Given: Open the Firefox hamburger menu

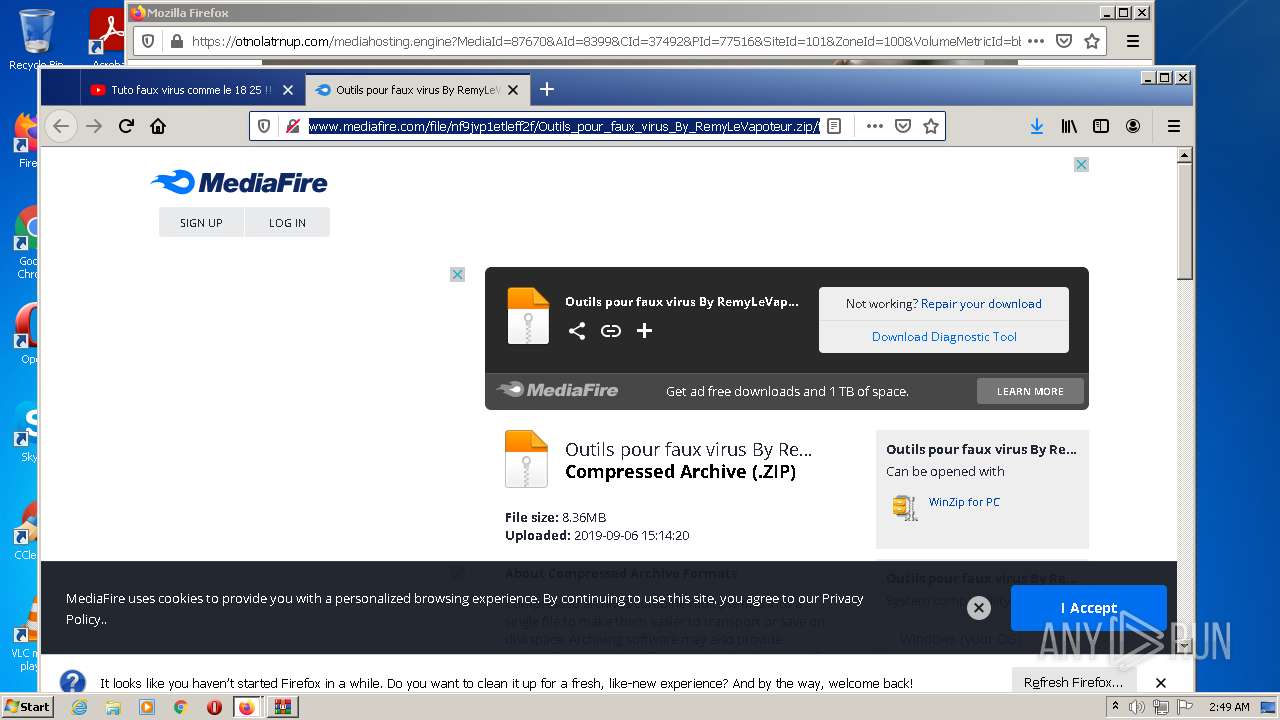Looking at the screenshot, I should 1174,126.
